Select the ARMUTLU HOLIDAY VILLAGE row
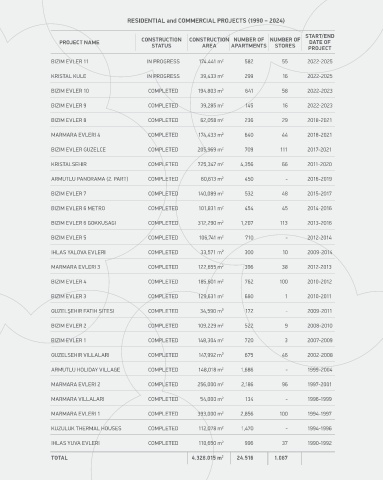This screenshot has height=480, width=383. coord(193,370)
